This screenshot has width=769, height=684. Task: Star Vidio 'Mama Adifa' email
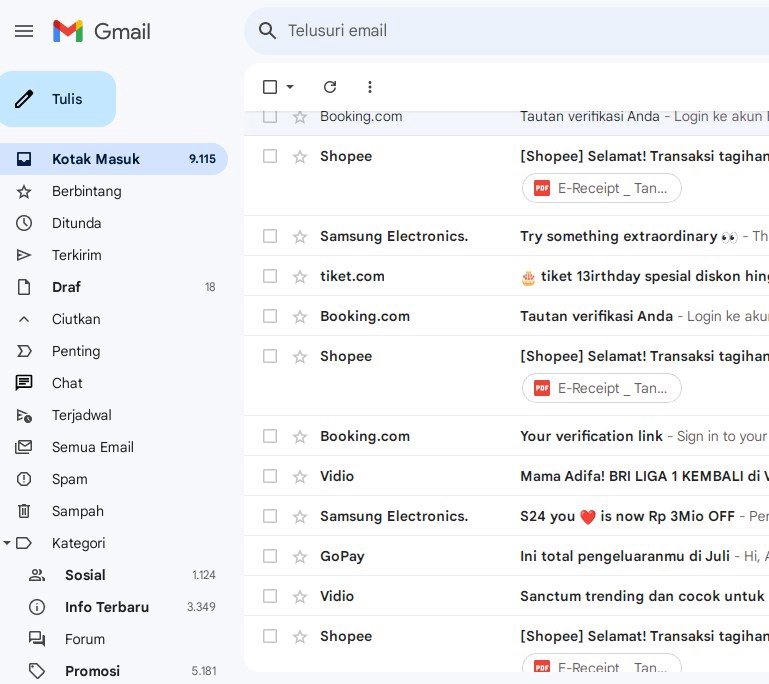300,477
